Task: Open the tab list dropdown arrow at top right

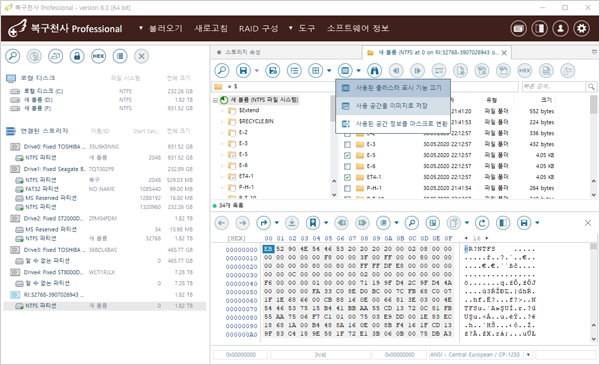Action: point(594,52)
